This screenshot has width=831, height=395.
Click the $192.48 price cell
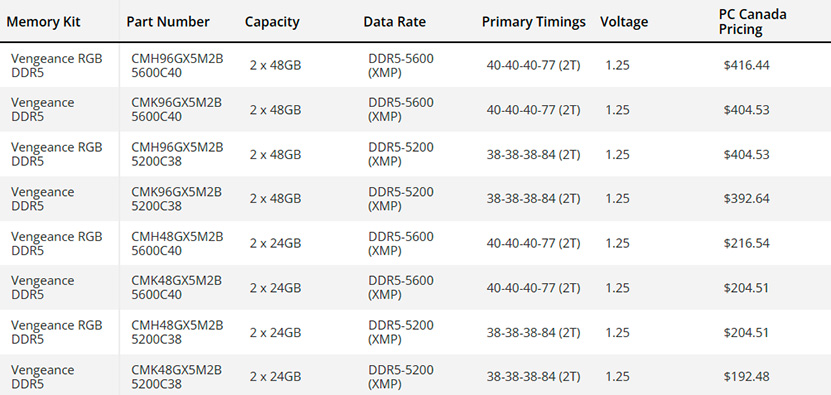[746, 377]
